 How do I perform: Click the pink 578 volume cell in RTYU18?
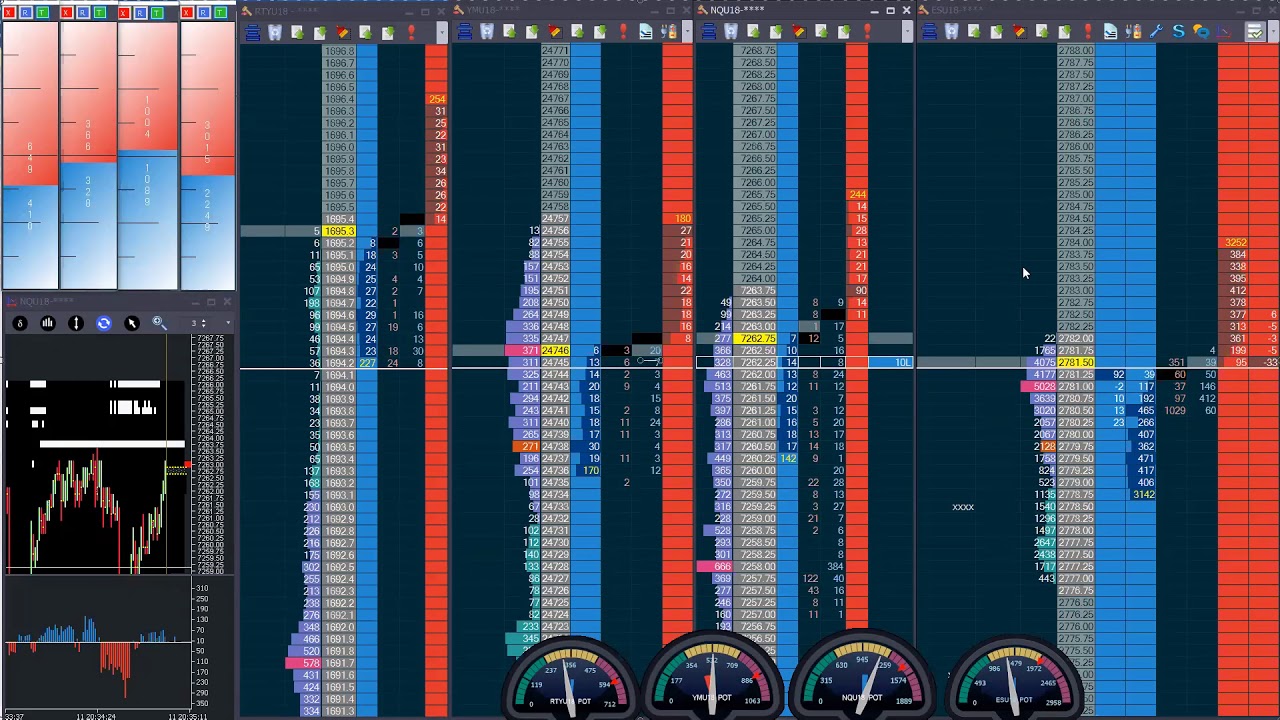(x=304, y=663)
